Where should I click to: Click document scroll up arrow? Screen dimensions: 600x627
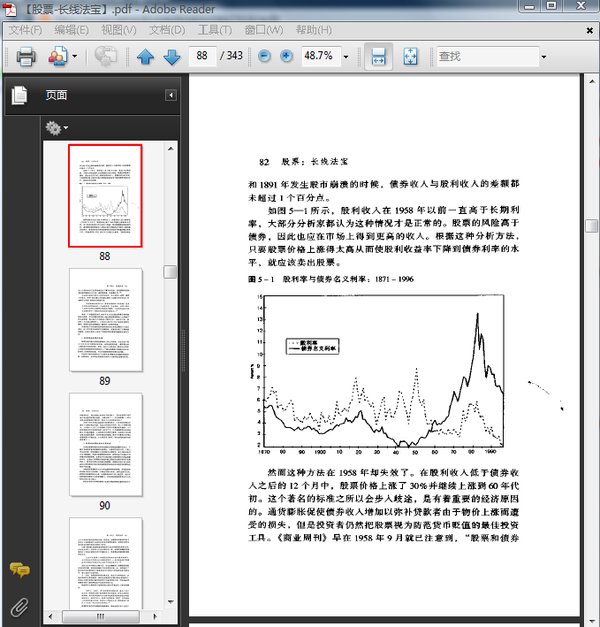pos(592,82)
